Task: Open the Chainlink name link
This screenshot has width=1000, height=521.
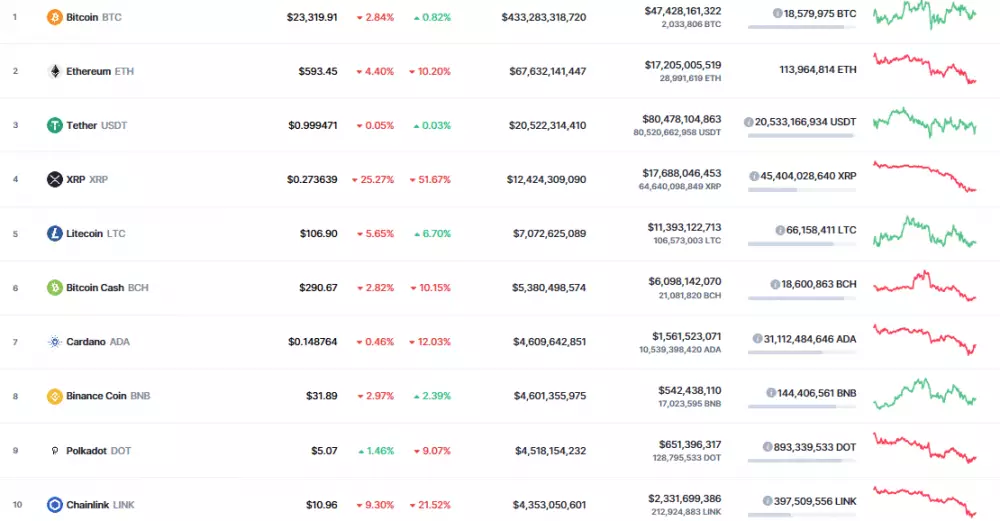Action: tap(88, 505)
